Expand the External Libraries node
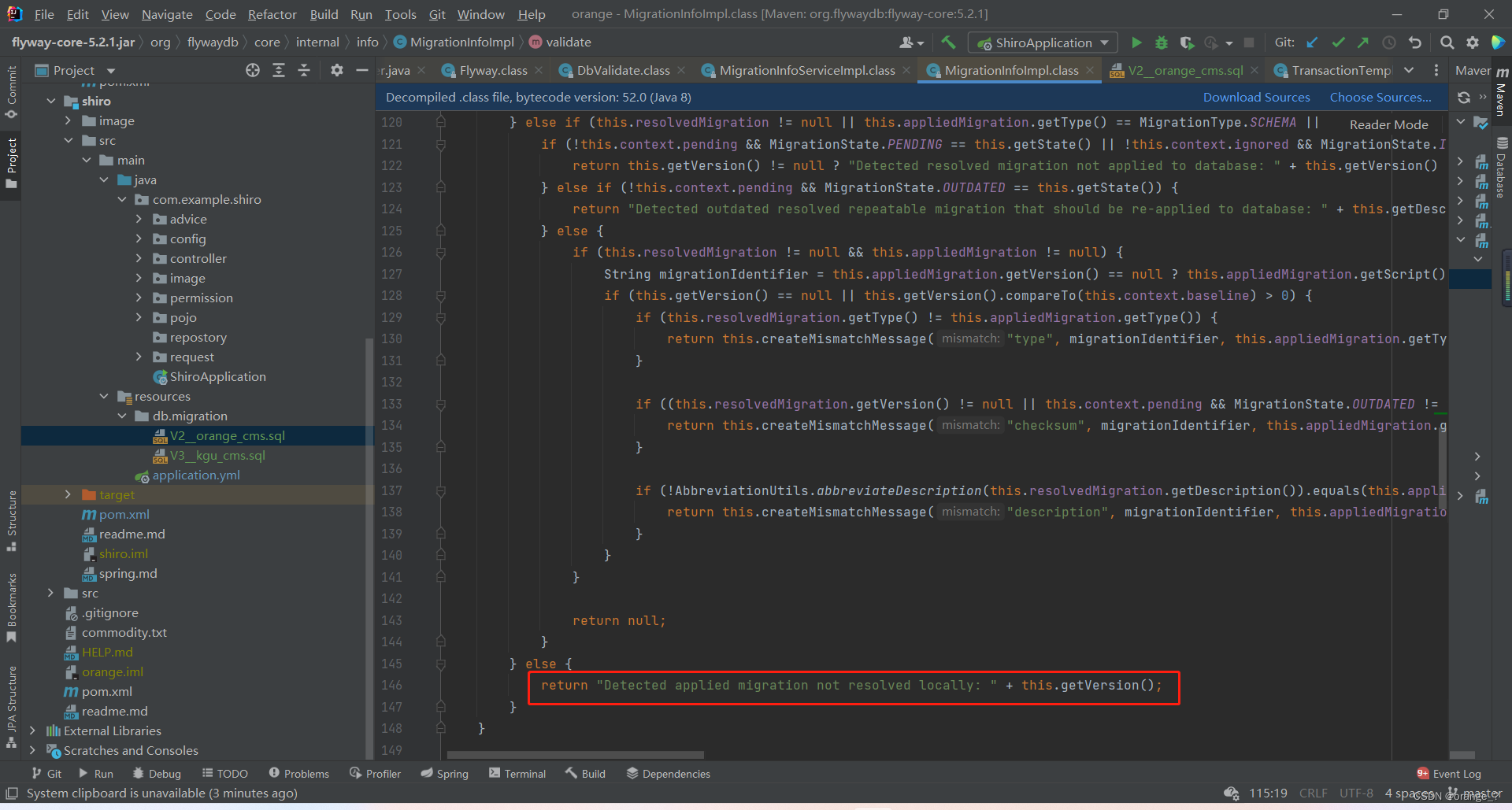Screen dimensions: 1512x810 [x=33, y=730]
